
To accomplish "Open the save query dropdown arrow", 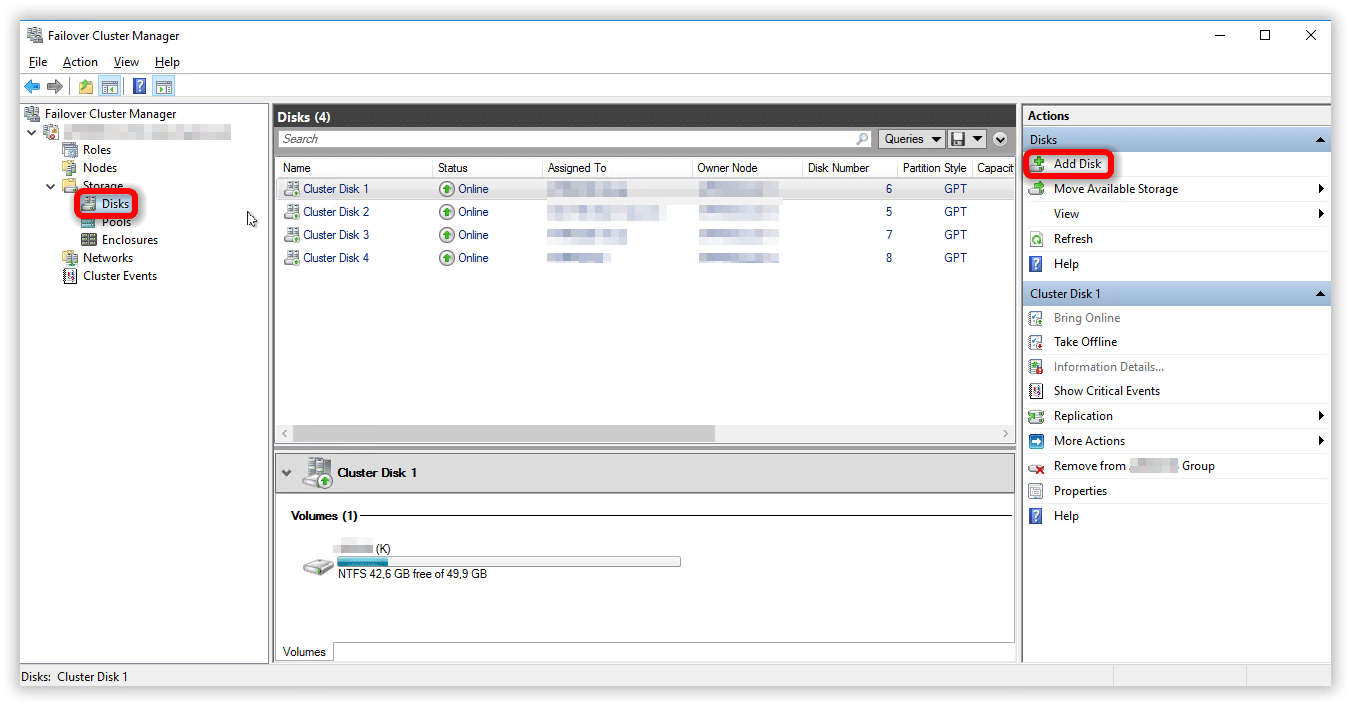I will pos(978,139).
